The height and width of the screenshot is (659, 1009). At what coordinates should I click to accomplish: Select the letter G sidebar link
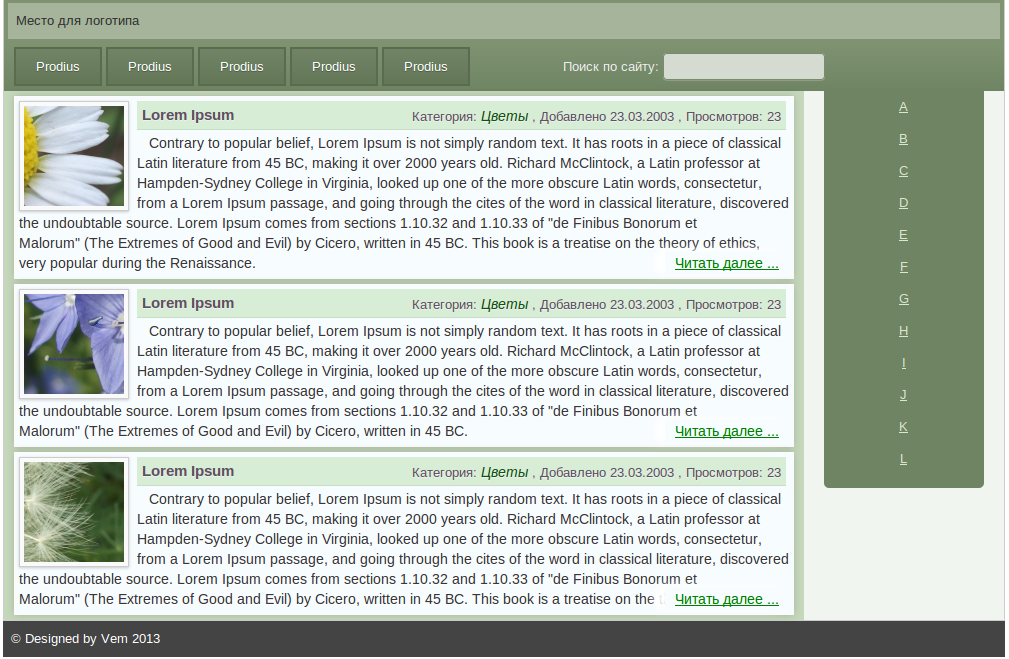coord(903,299)
